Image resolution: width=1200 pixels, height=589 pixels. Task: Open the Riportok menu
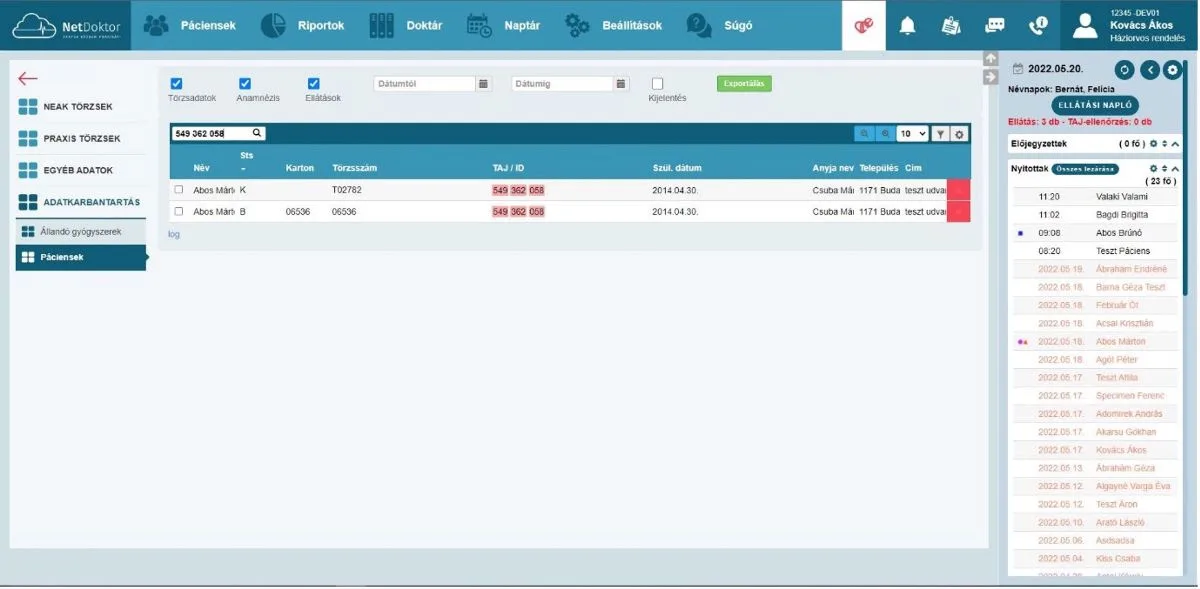[302, 25]
